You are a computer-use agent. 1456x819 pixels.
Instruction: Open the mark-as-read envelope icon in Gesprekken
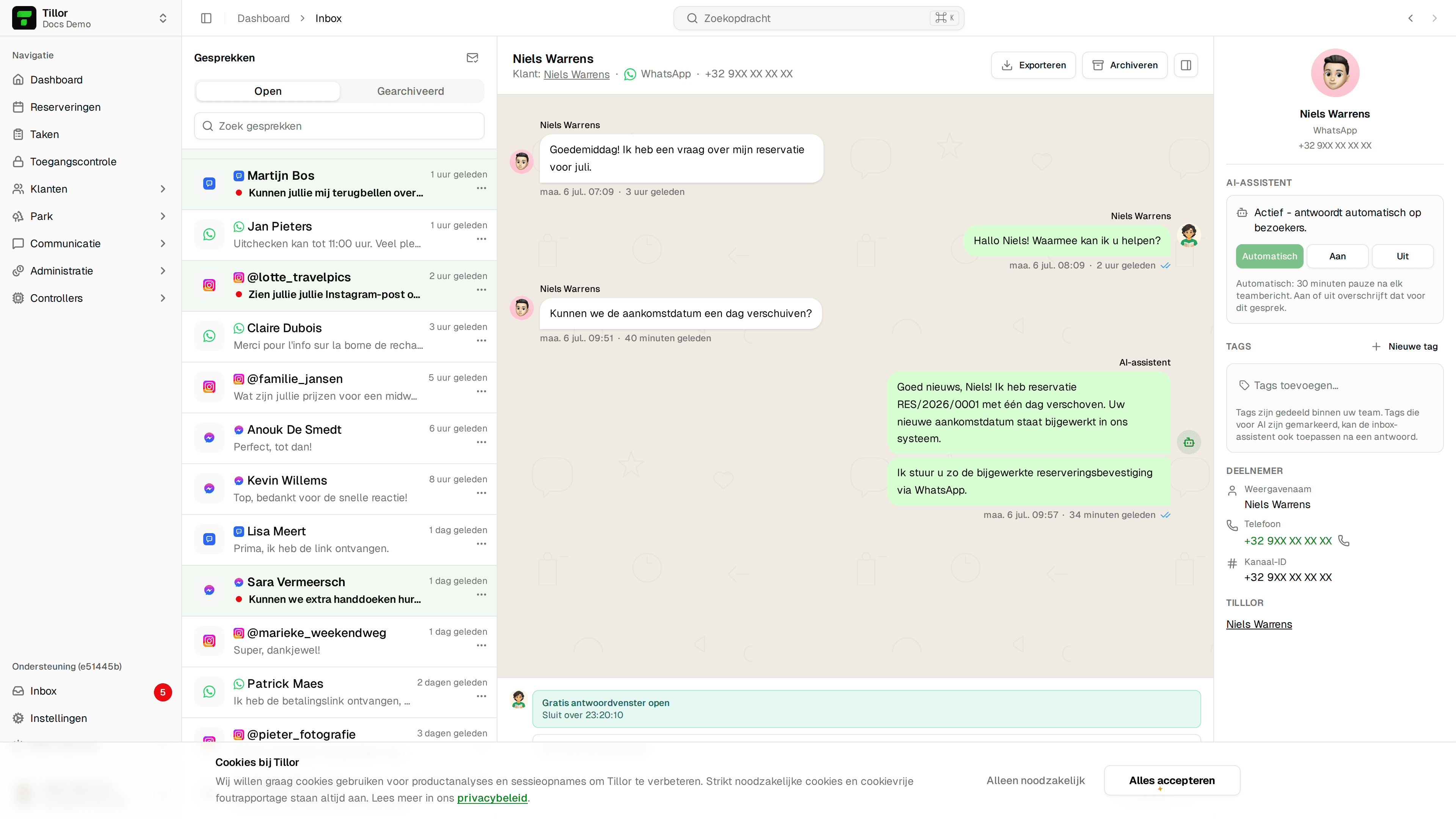472,58
